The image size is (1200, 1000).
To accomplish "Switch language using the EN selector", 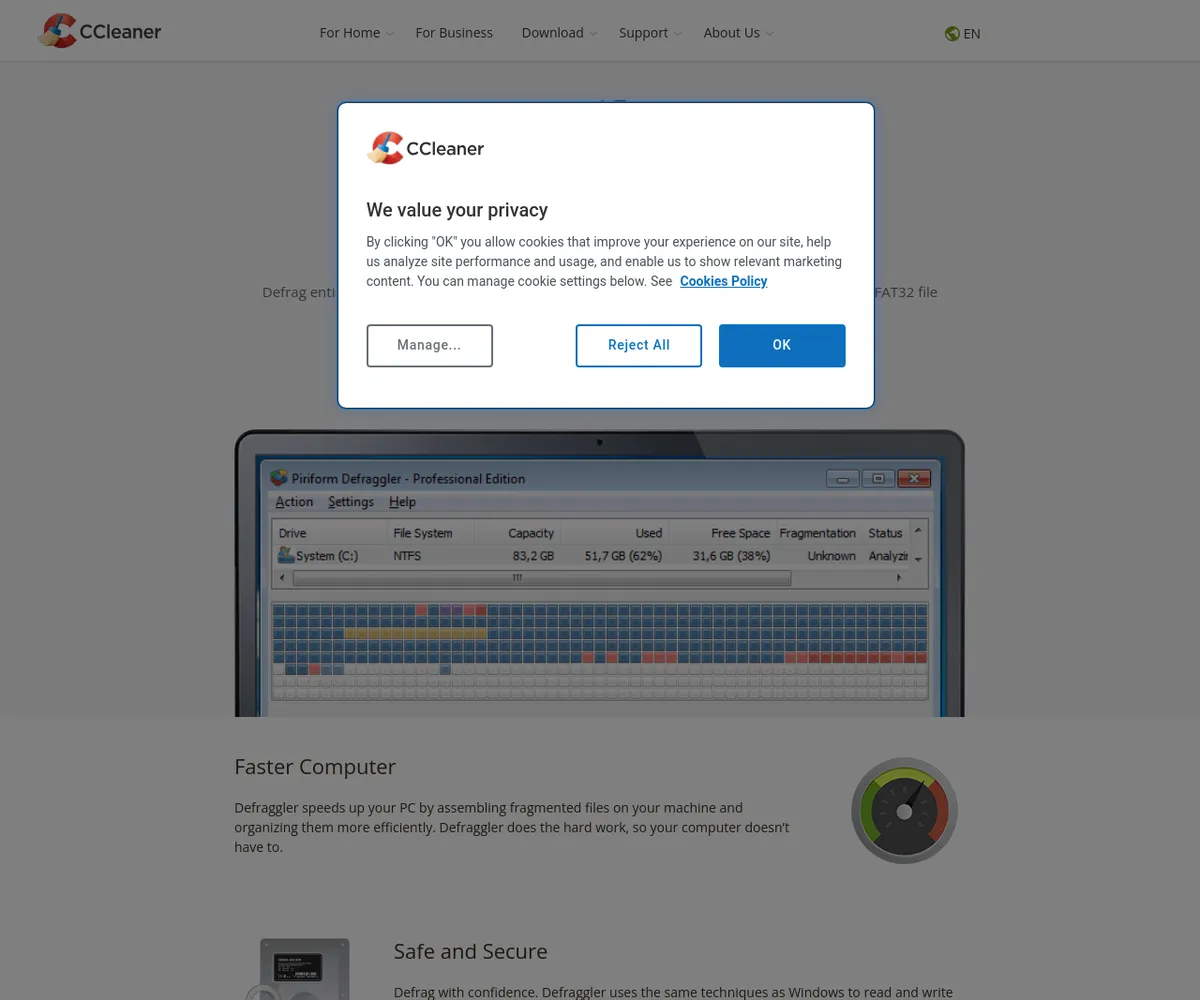I will point(971,33).
